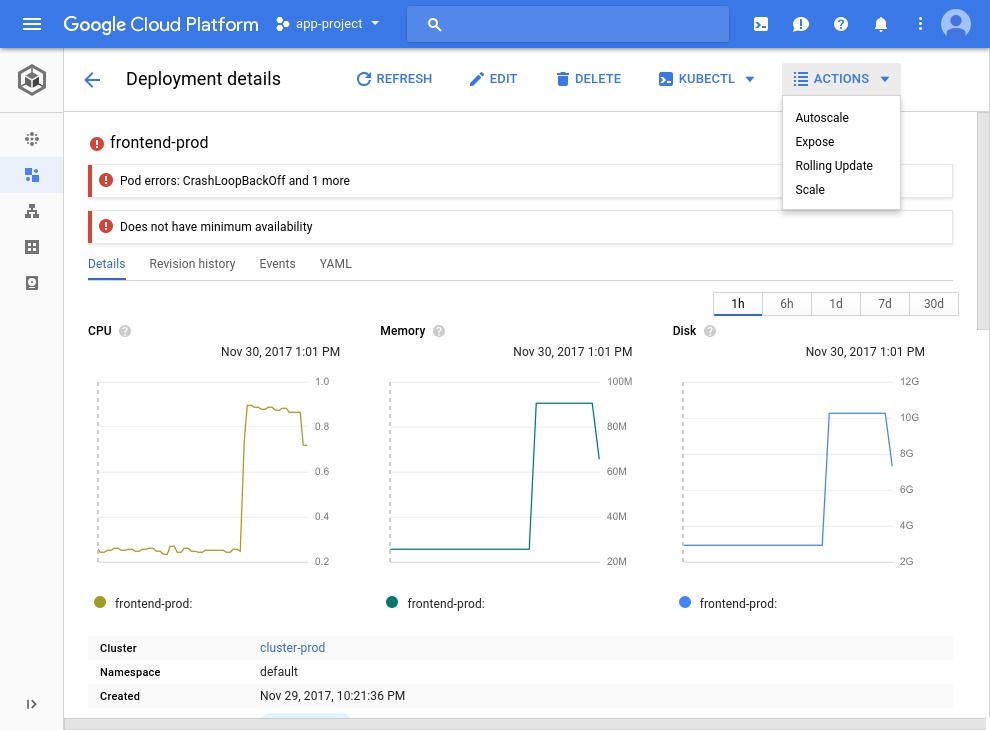Open the ACTIONS dropdown

click(x=839, y=78)
